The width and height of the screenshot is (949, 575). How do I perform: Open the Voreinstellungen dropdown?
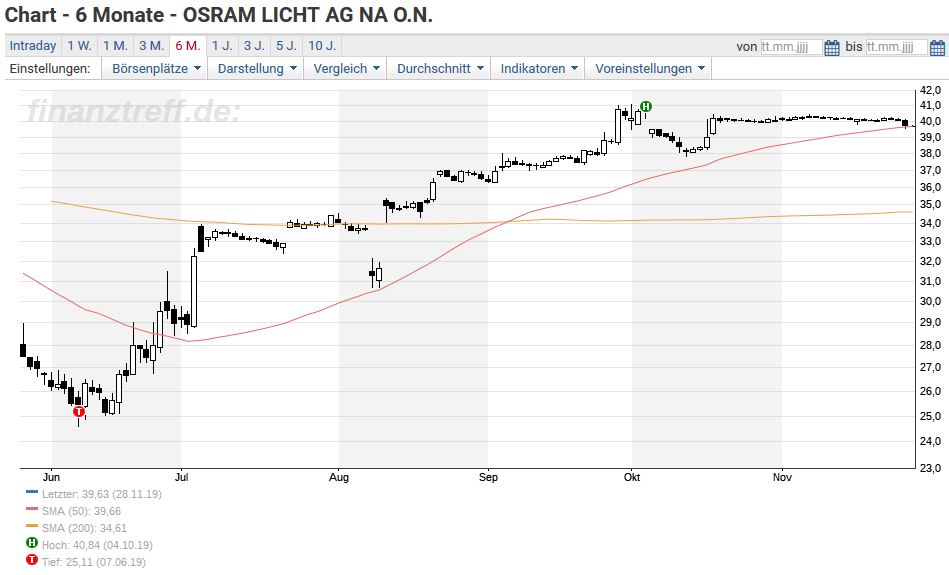(649, 68)
